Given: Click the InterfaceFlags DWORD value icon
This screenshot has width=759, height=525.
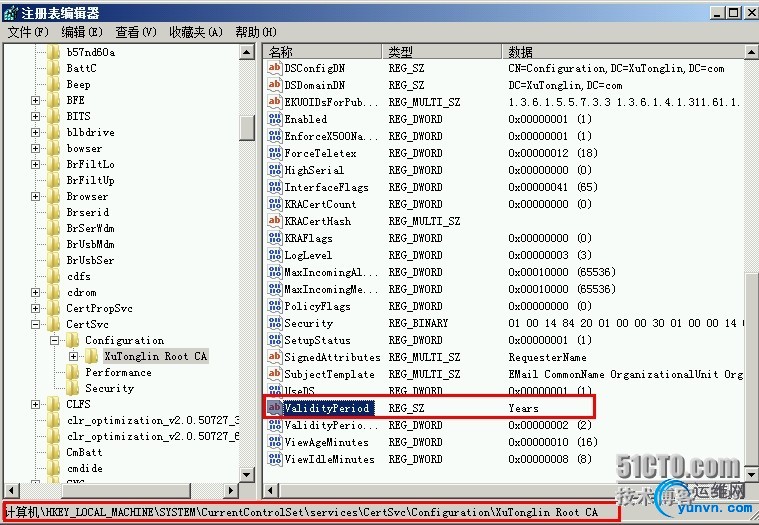Looking at the screenshot, I should coord(274,187).
